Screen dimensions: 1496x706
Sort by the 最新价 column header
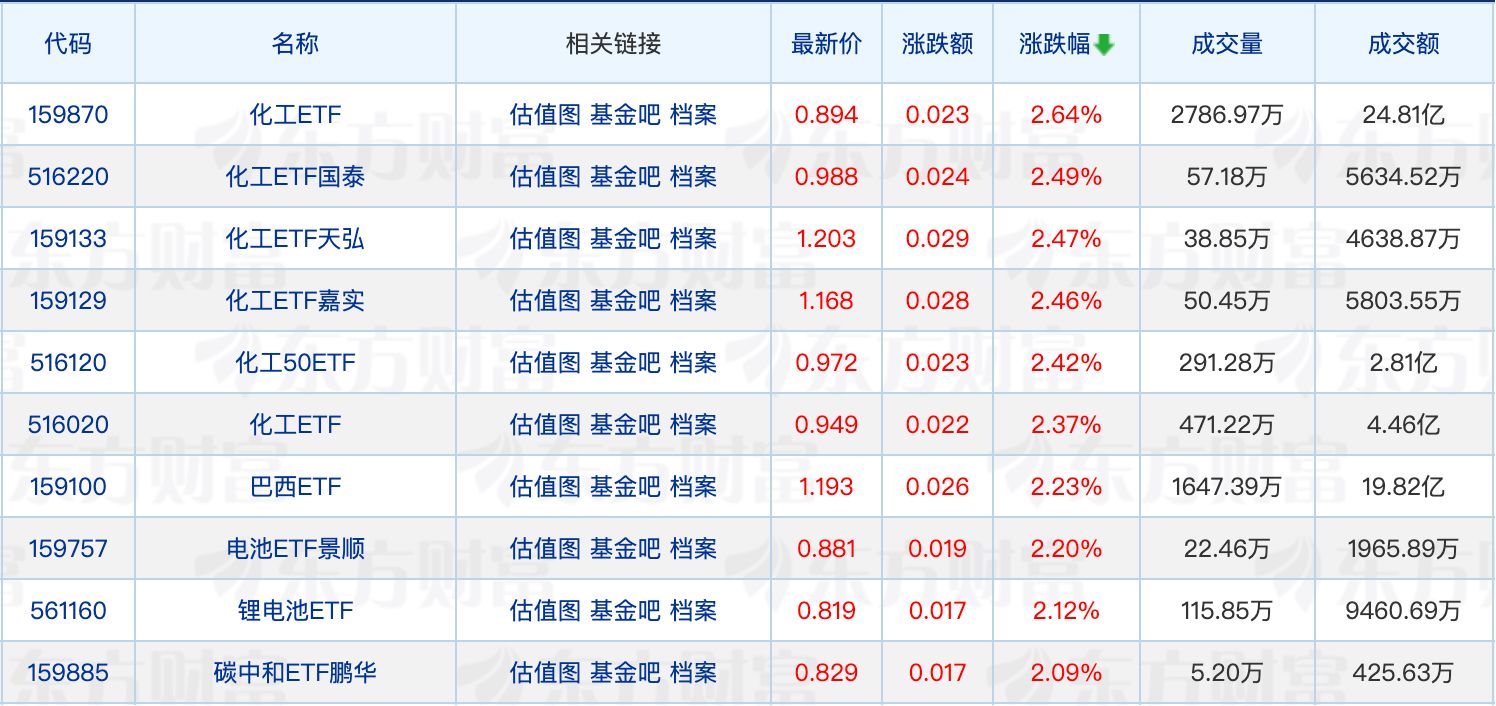(x=826, y=44)
